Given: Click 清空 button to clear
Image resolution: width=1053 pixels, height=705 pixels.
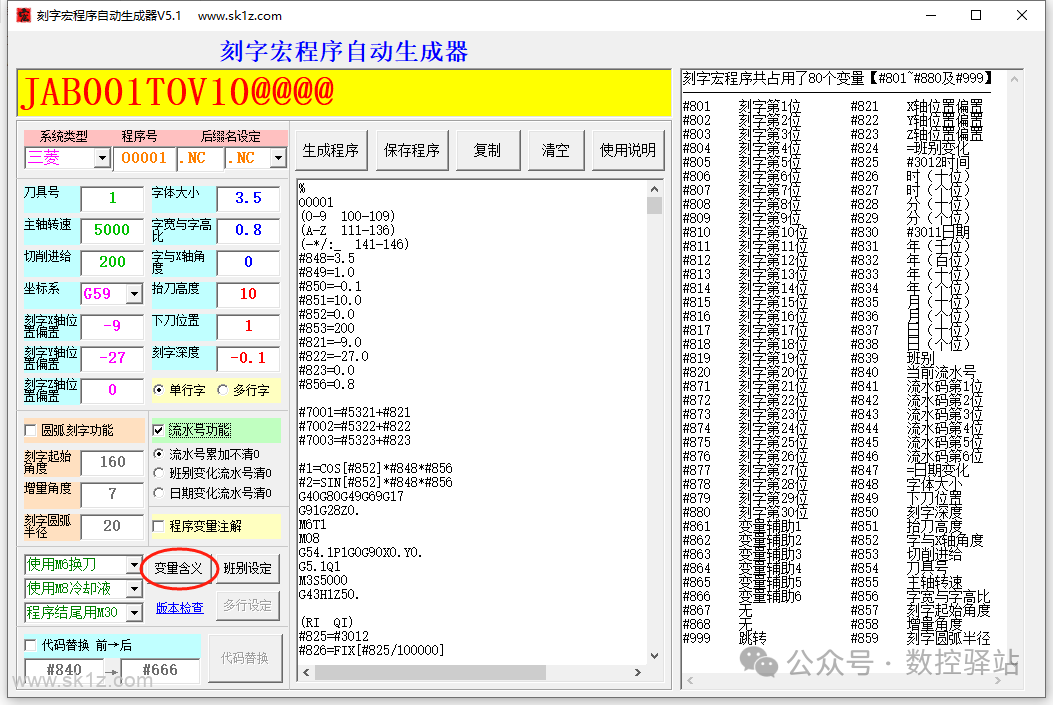Looking at the screenshot, I should [556, 150].
